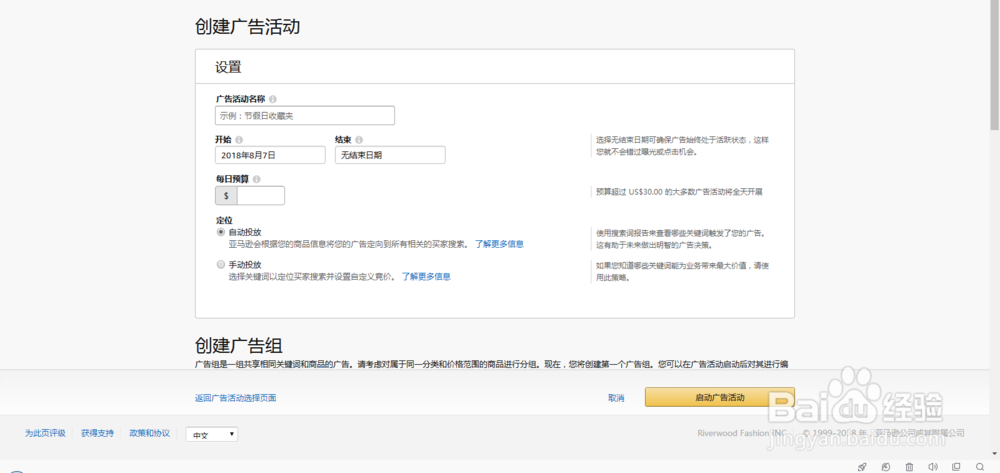Screen dimensions: 1000x473
Task: Click 了解更多信息 link under 自动投放
Action: (499, 244)
